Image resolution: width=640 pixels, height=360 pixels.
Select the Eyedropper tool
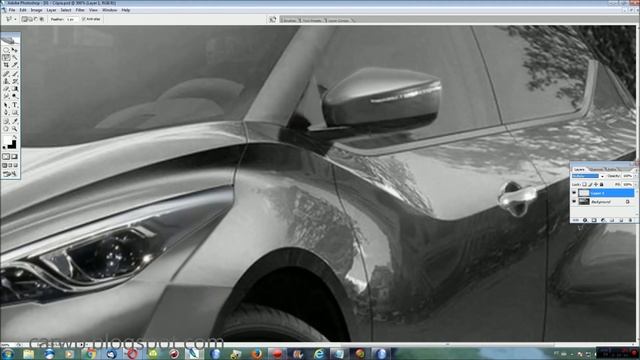click(x=15, y=121)
